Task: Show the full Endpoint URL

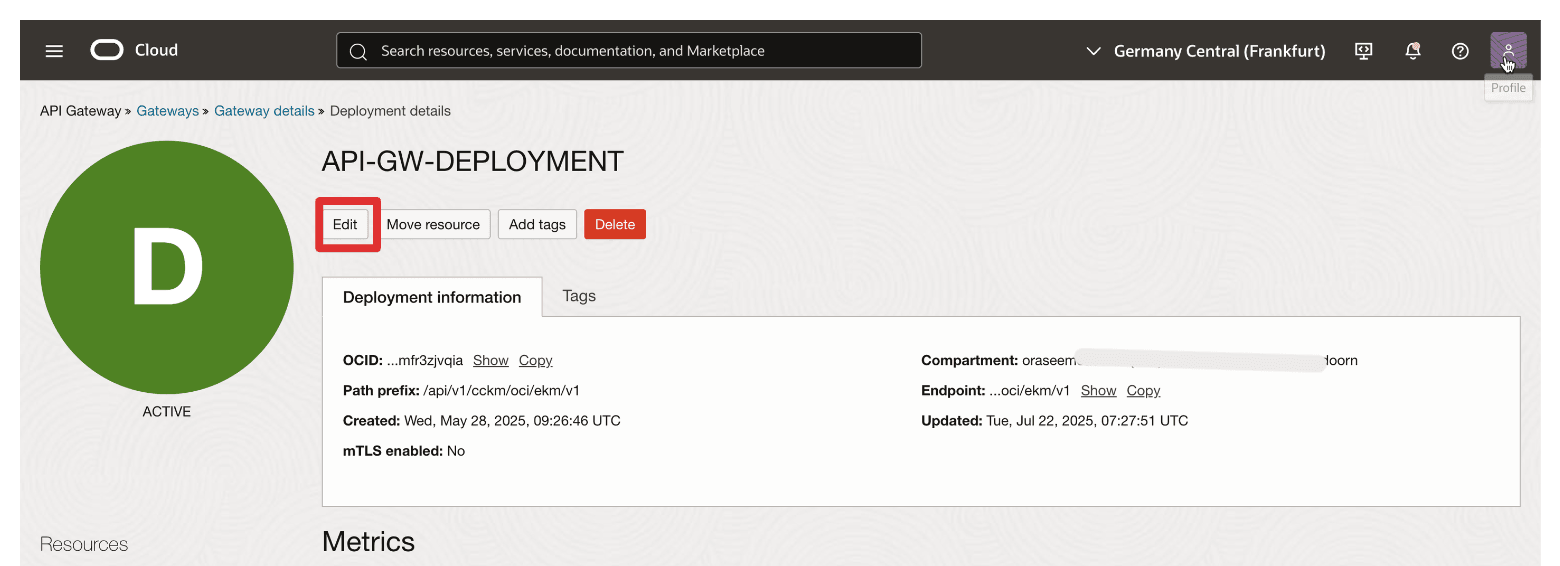Action: [1098, 390]
